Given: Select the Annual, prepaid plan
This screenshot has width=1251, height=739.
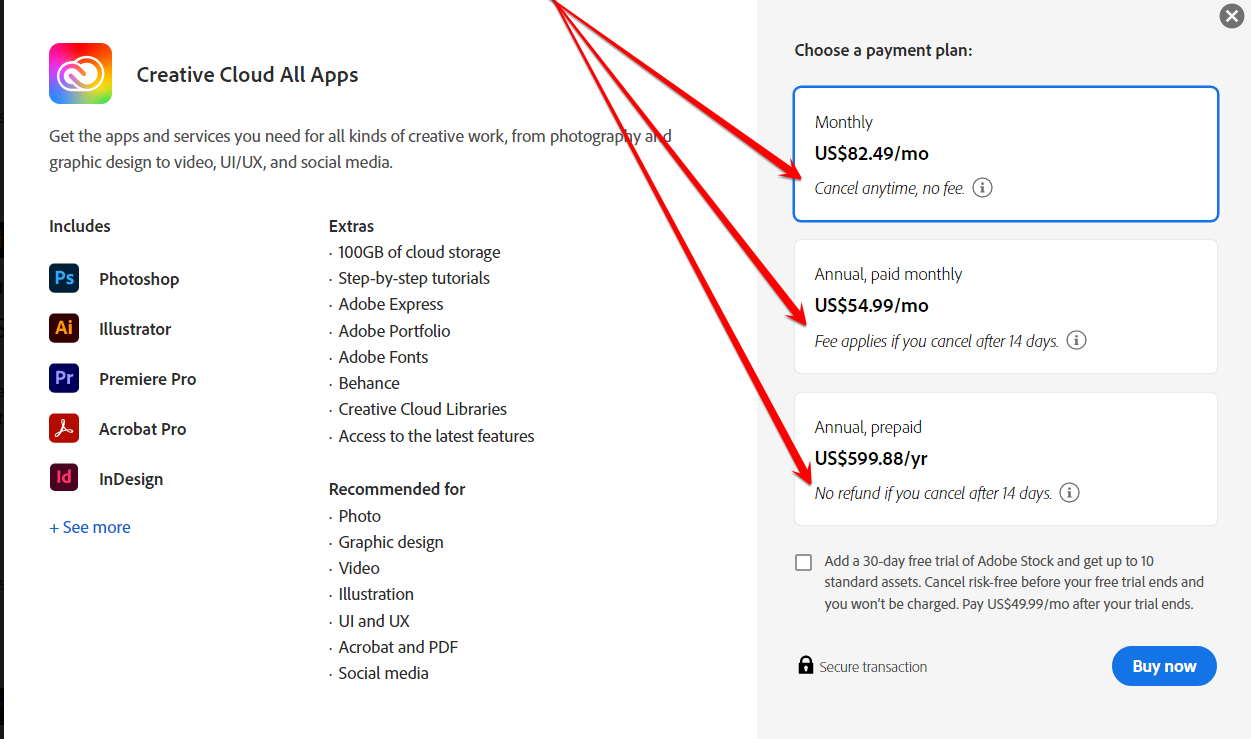Looking at the screenshot, I should 1005,458.
